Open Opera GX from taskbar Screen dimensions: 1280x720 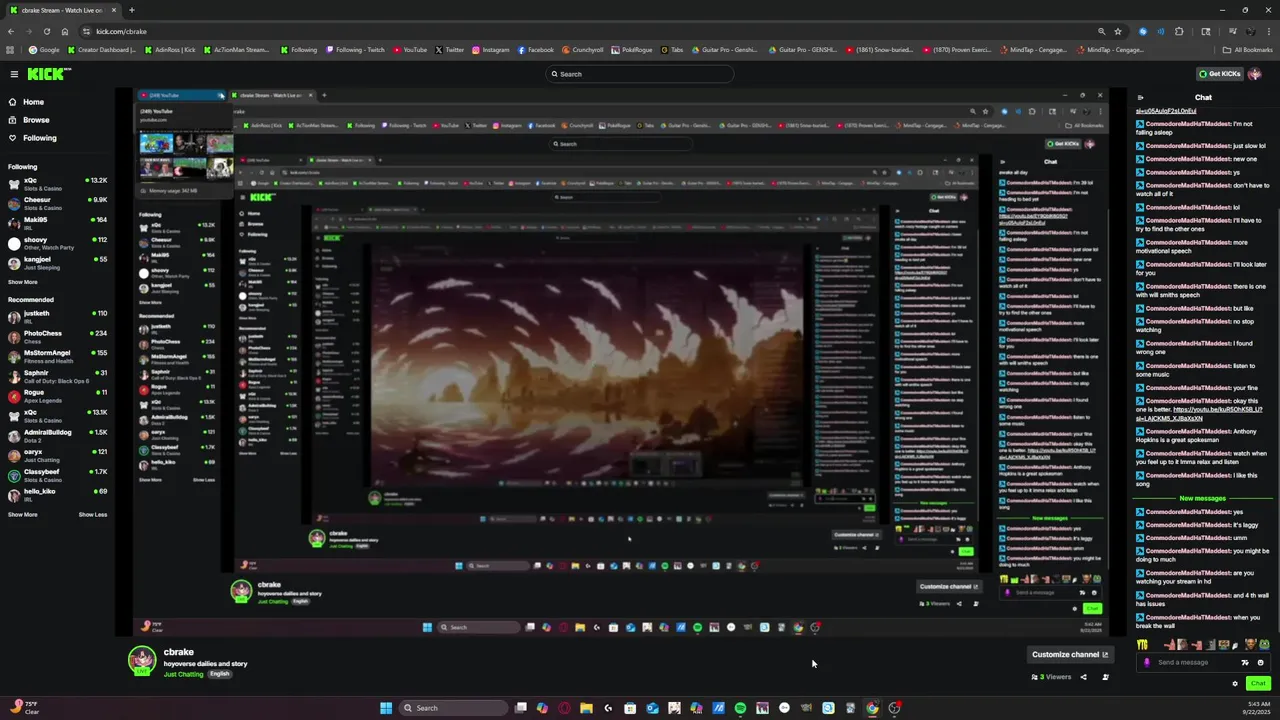tap(564, 708)
